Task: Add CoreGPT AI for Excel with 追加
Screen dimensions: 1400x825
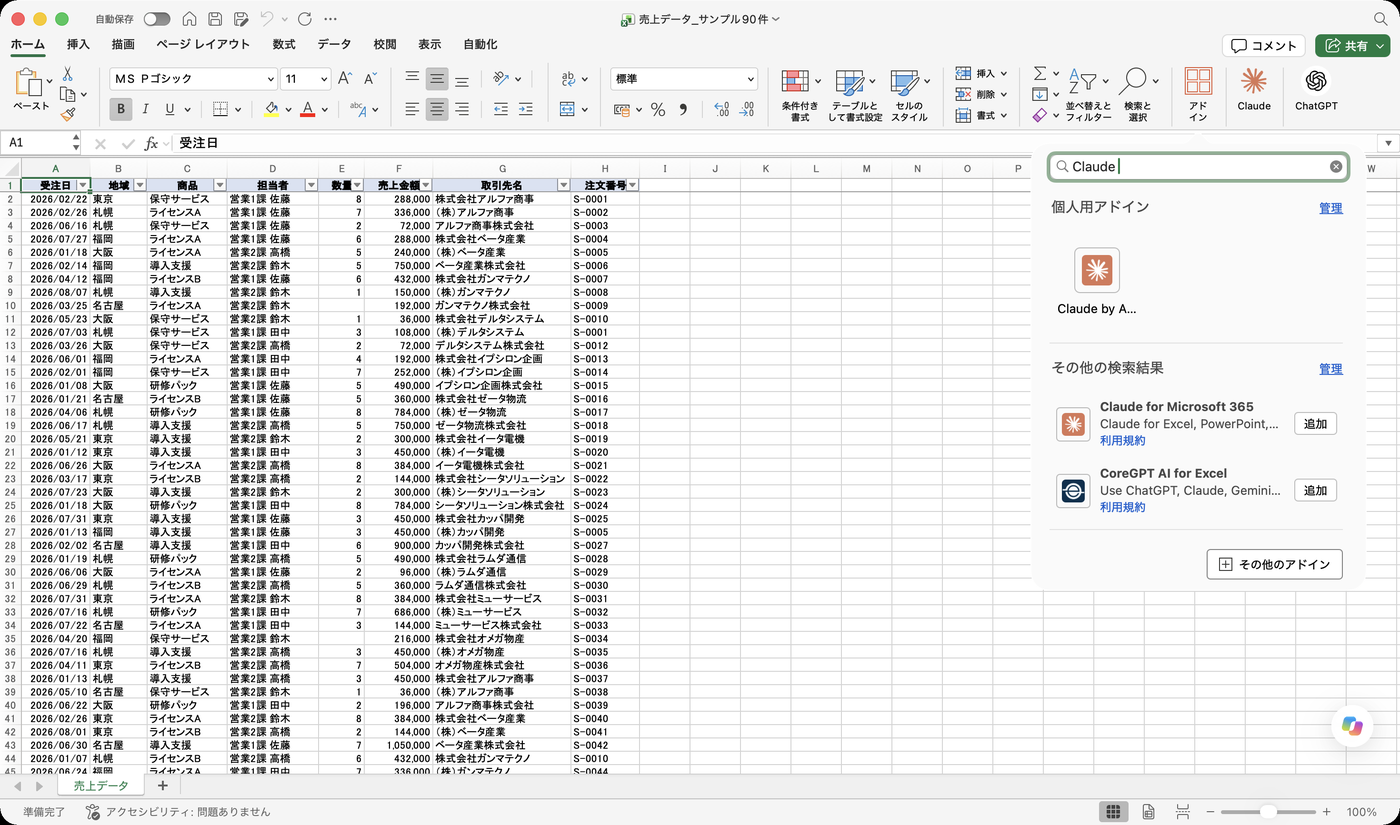Action: 1315,490
